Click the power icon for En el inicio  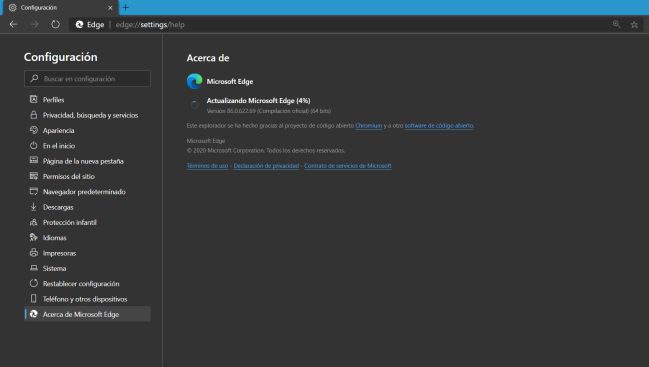click(34, 145)
